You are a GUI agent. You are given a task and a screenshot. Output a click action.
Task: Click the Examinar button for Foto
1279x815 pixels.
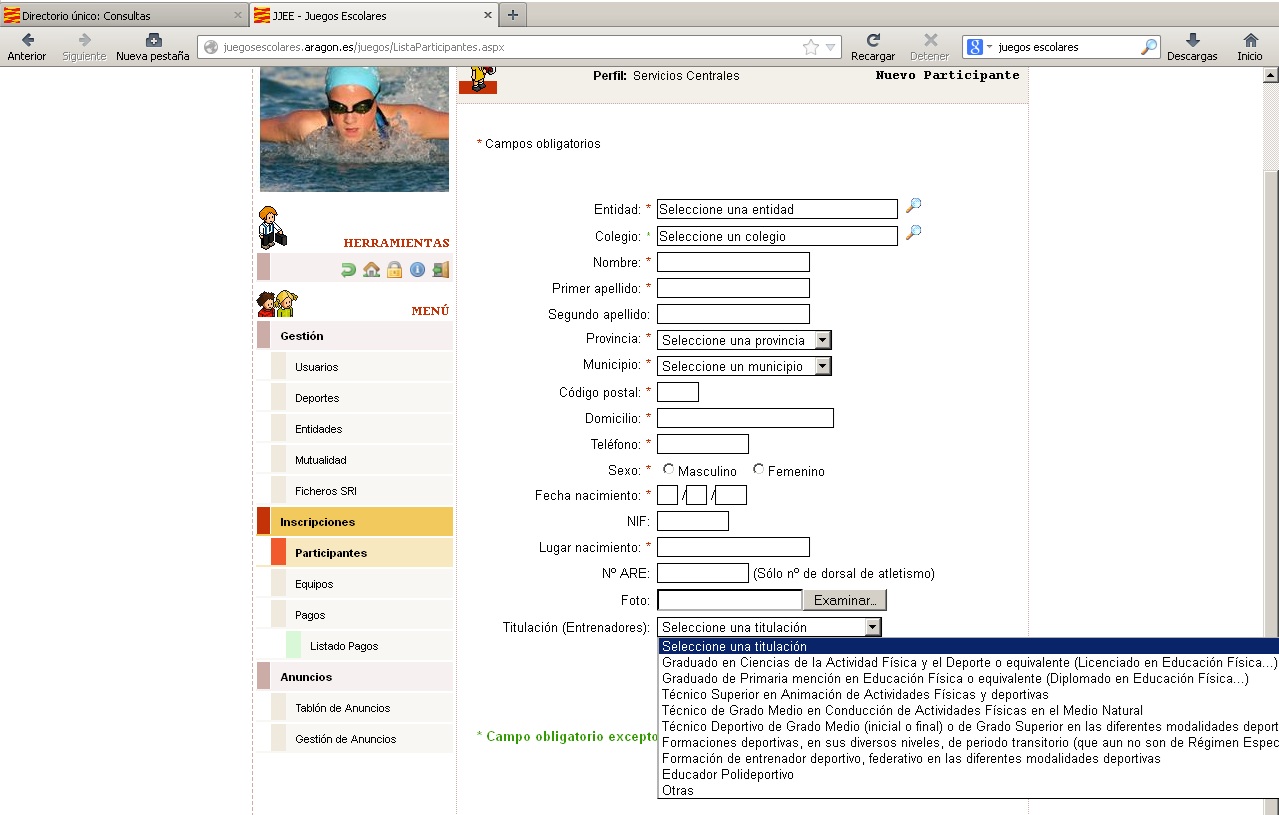[x=844, y=600]
